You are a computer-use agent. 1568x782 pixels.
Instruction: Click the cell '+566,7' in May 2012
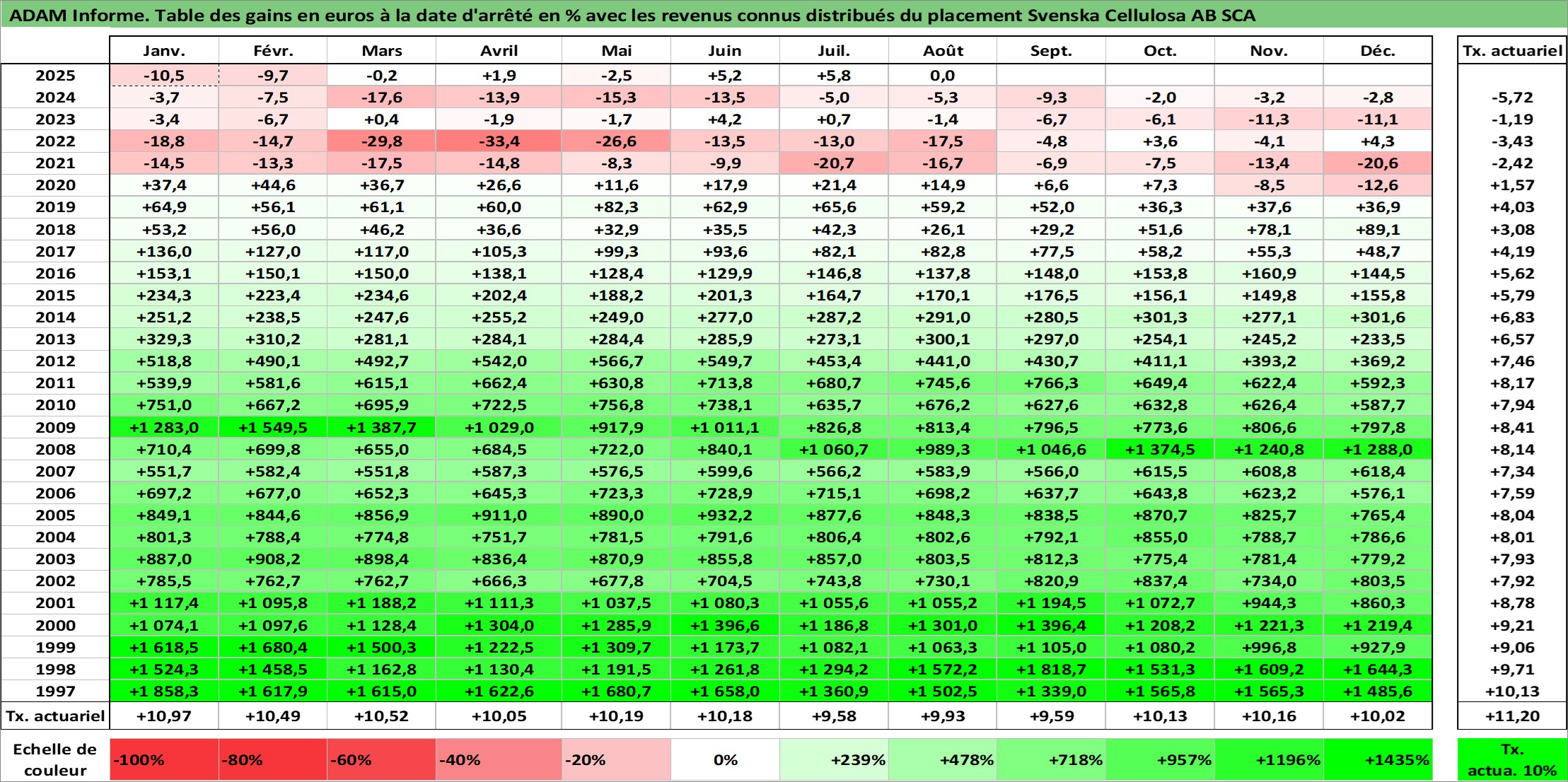[616, 361]
